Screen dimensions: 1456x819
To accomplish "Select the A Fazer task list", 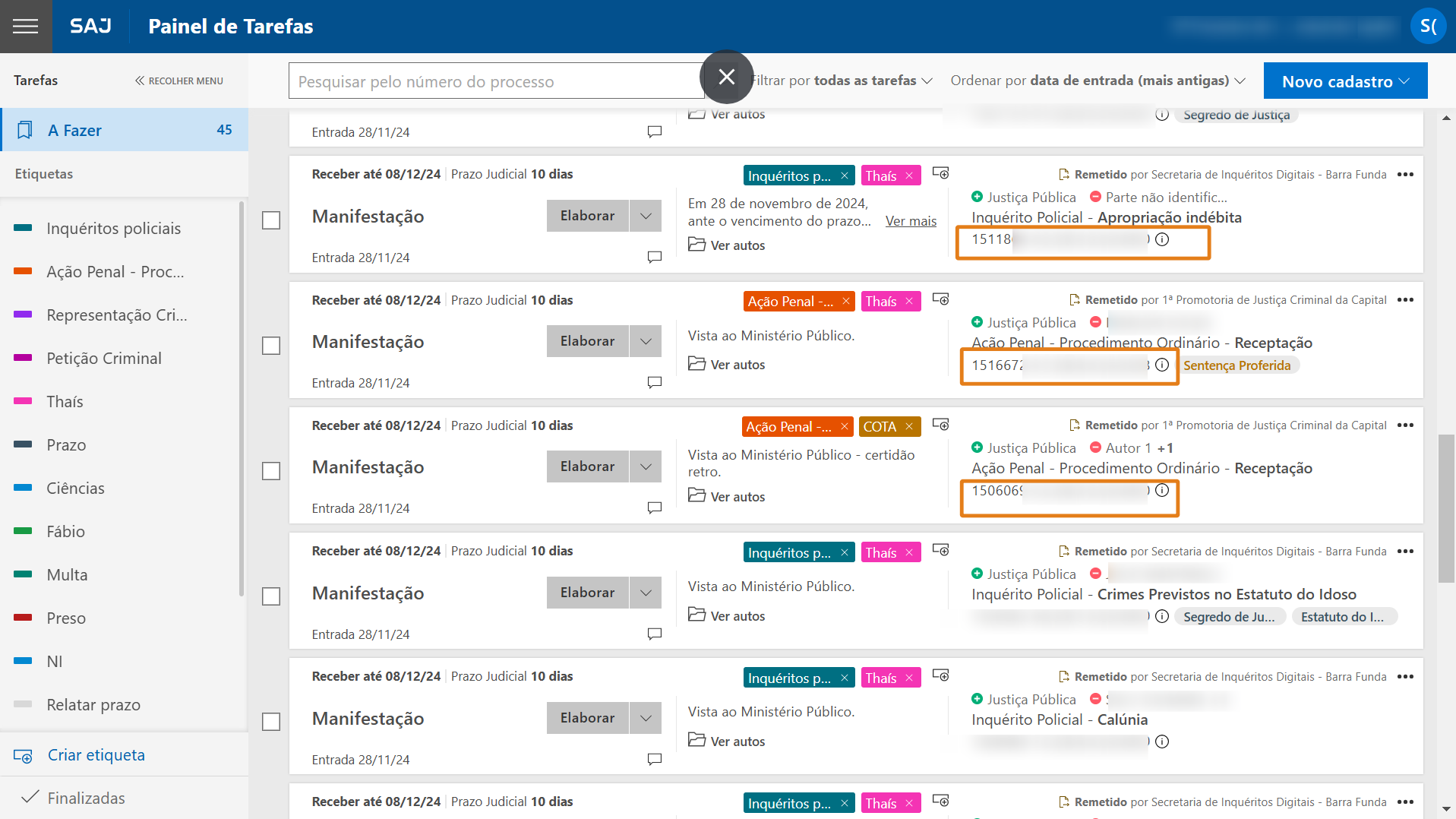I will click(125, 130).
